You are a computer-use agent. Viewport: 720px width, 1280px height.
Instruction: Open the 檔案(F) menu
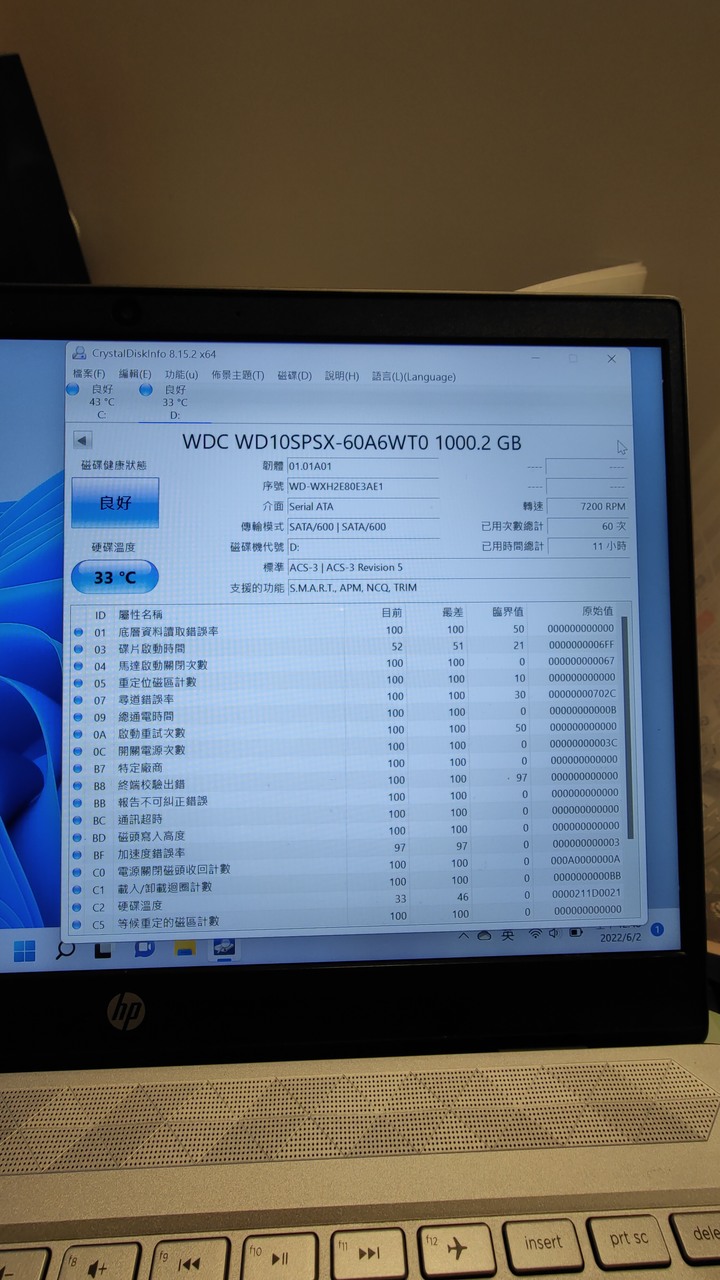(x=89, y=374)
